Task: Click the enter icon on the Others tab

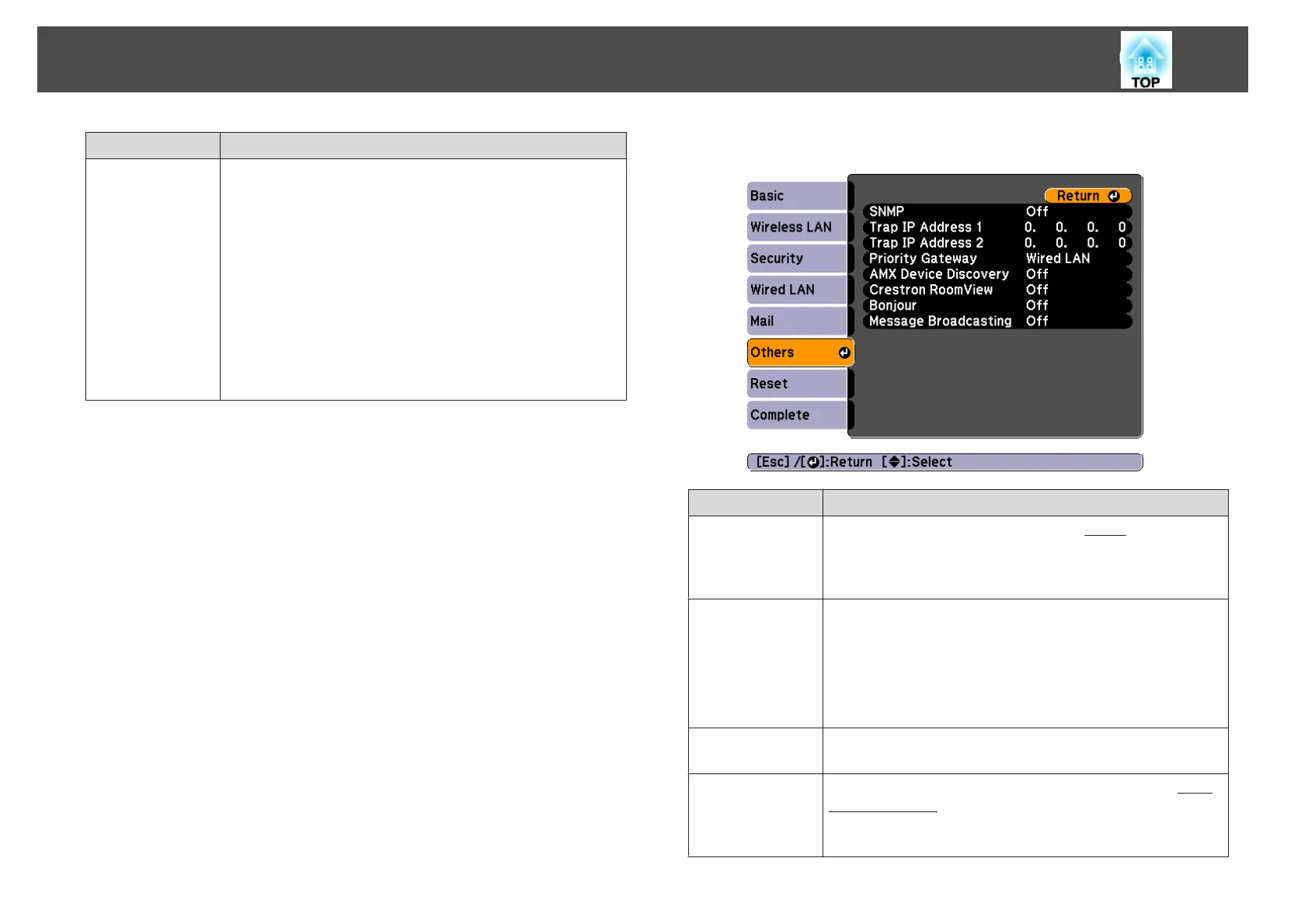Action: tap(844, 353)
